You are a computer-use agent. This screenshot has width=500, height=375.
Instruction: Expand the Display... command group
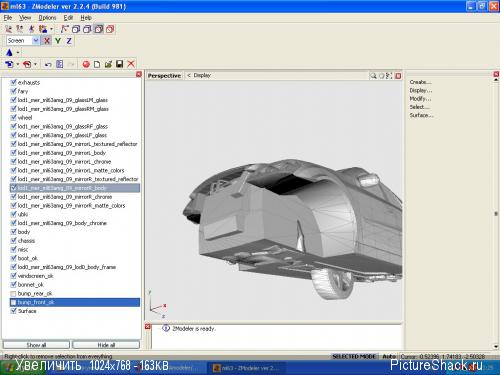click(421, 90)
